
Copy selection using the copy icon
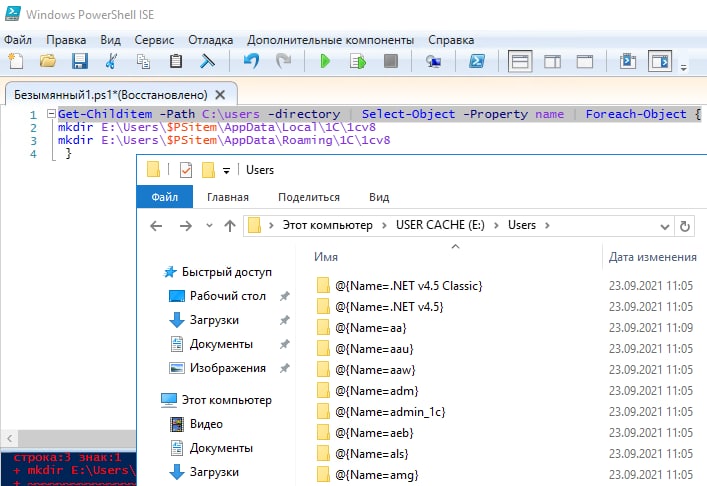click(x=143, y=61)
